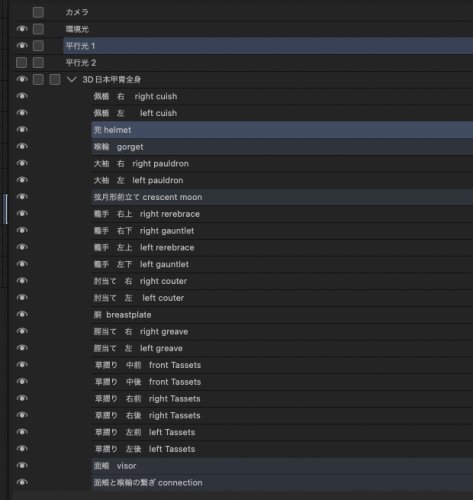The image size is (473, 500).
Task: Toggle third checkbox on 3D日本甲冑全身 row
Action: tap(55, 79)
